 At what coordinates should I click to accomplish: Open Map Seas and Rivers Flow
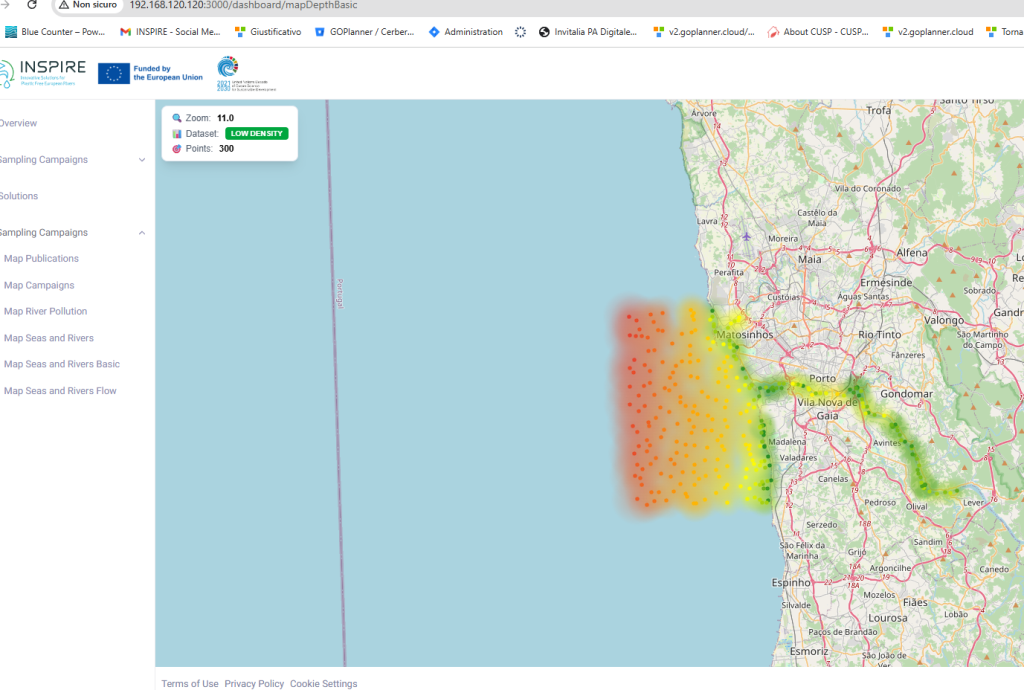click(60, 391)
